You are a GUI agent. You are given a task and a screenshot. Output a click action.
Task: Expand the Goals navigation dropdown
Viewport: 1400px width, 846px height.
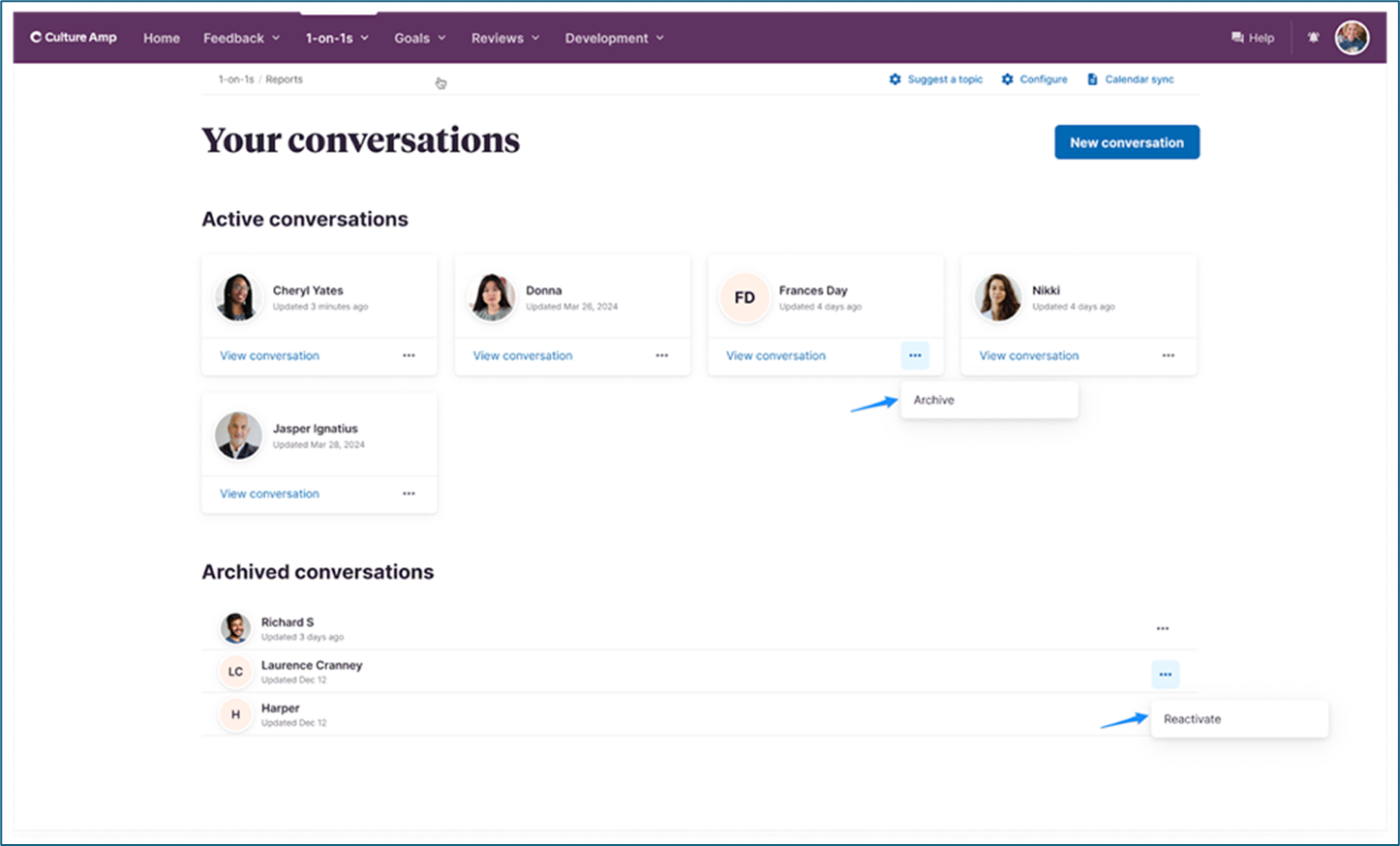pos(419,38)
